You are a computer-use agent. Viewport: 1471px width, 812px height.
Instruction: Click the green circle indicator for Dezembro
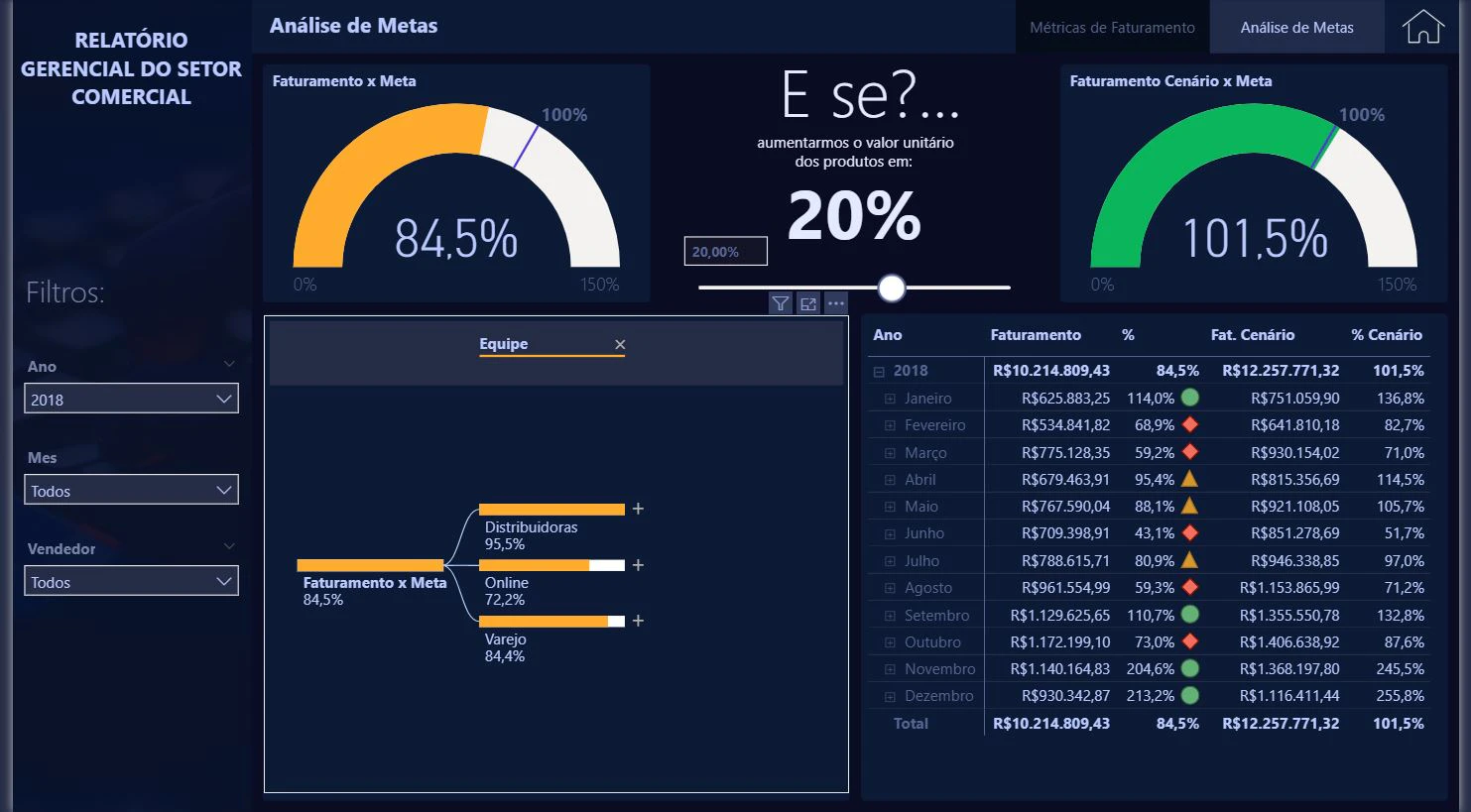click(x=1190, y=695)
